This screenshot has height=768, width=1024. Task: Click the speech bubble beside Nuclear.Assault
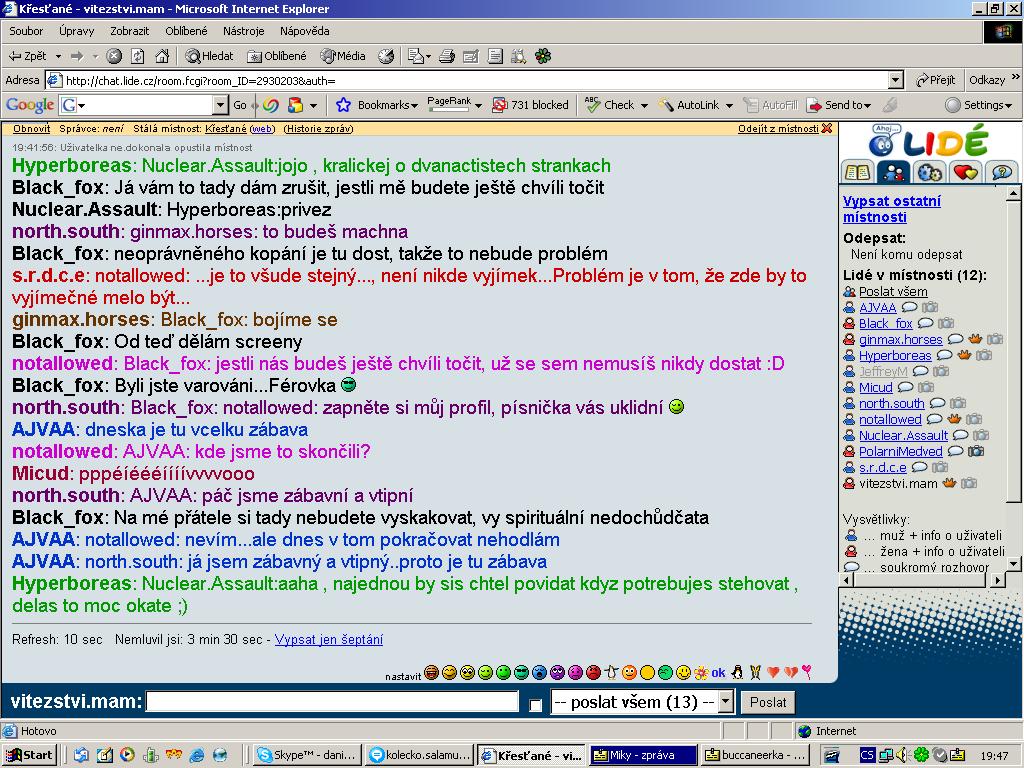point(960,436)
